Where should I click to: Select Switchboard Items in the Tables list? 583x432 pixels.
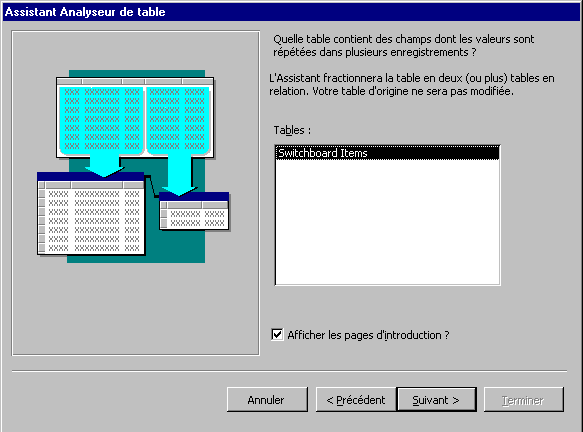387,153
